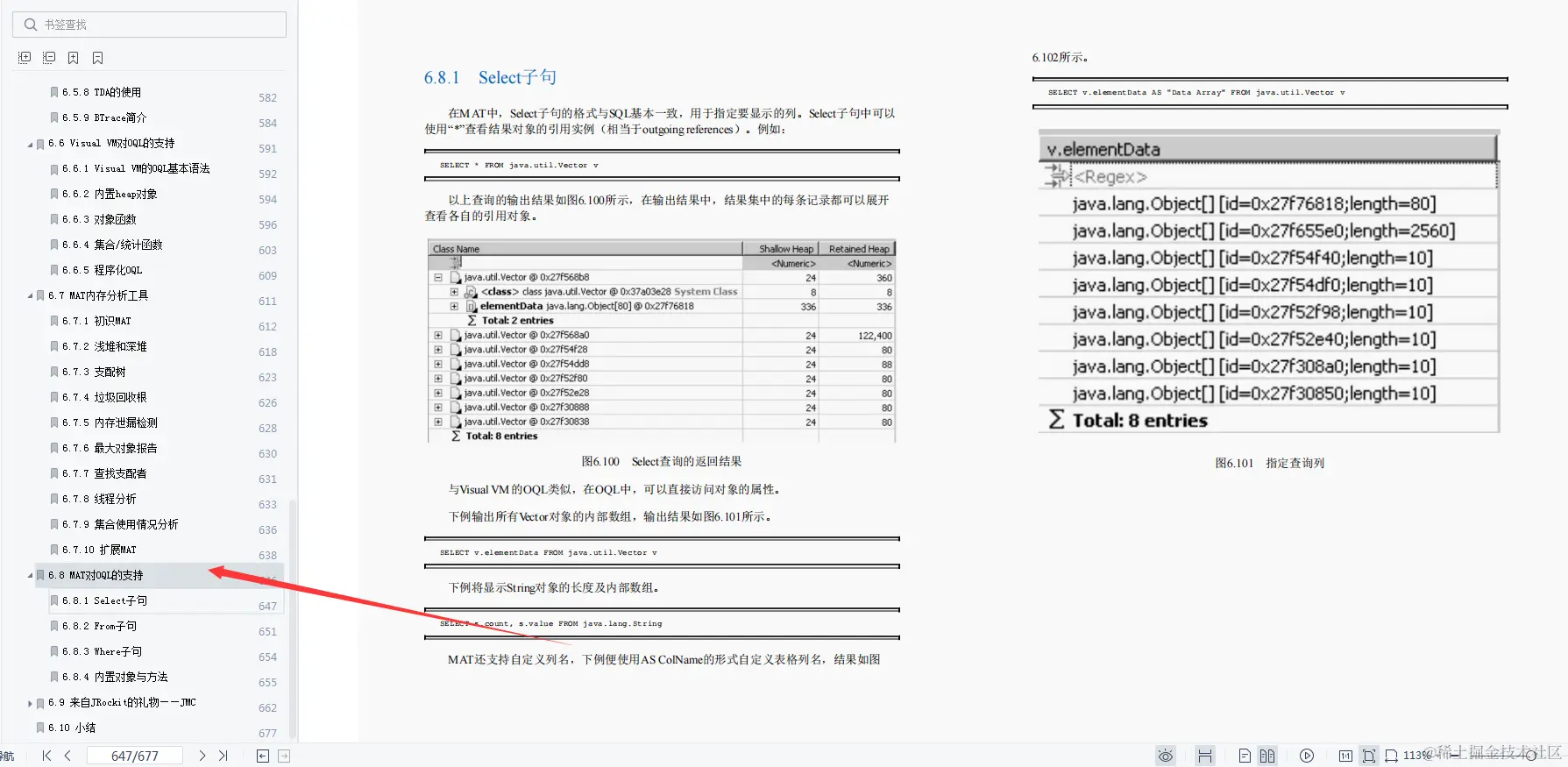Click the 6.8.1 Select子句 page heading
This screenshot has height=767, width=1568.
[490, 77]
